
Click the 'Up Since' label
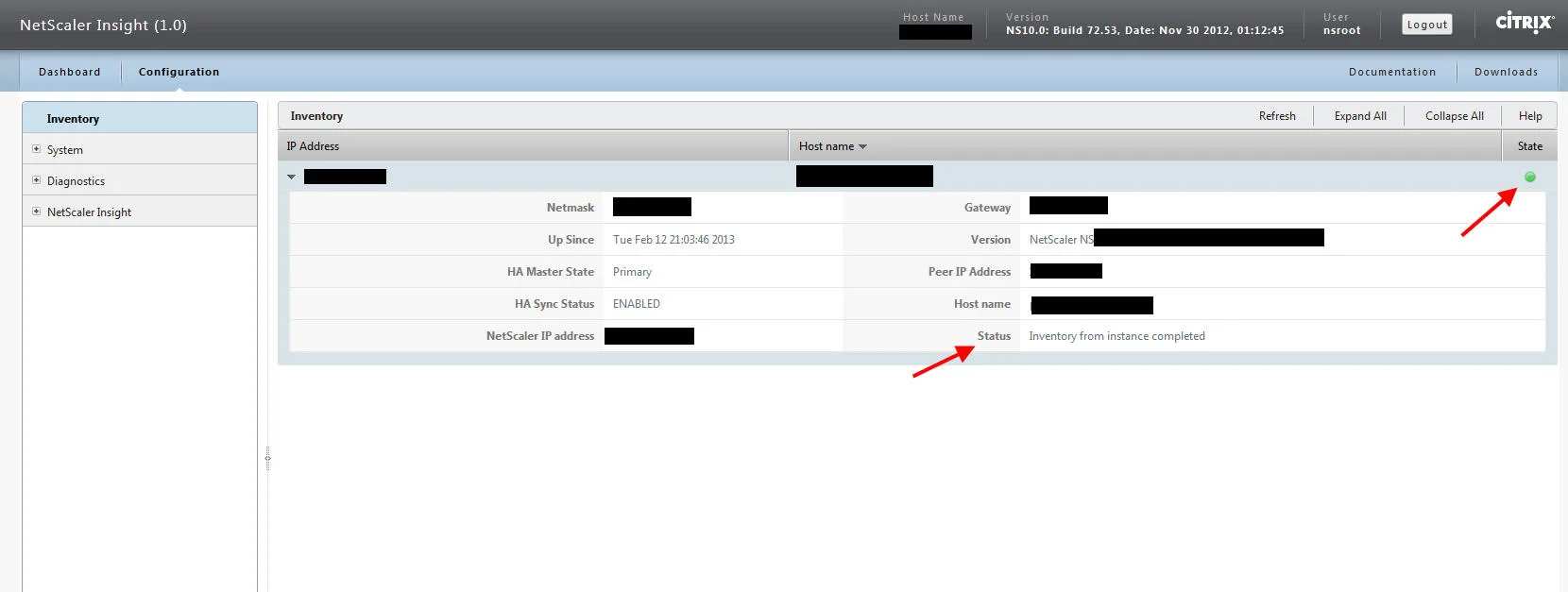click(x=571, y=240)
